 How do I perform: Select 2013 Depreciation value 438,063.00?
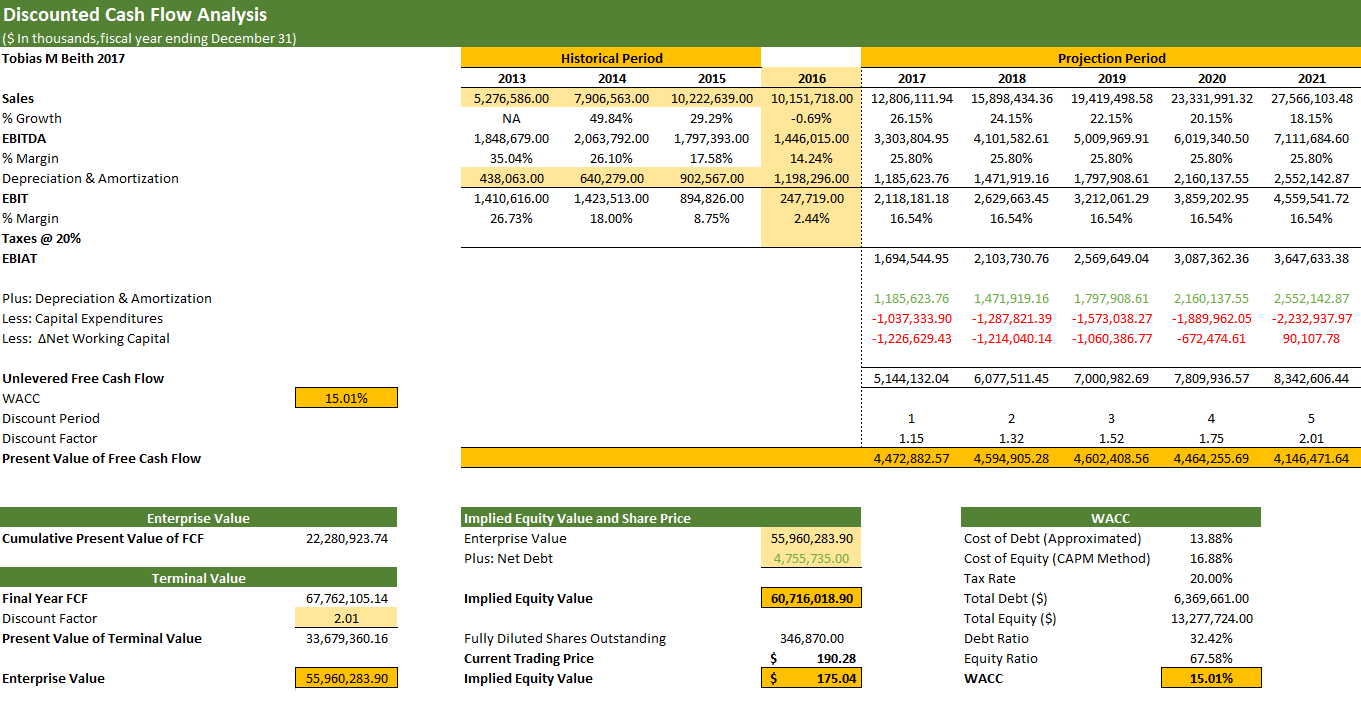pyautogui.click(x=511, y=178)
